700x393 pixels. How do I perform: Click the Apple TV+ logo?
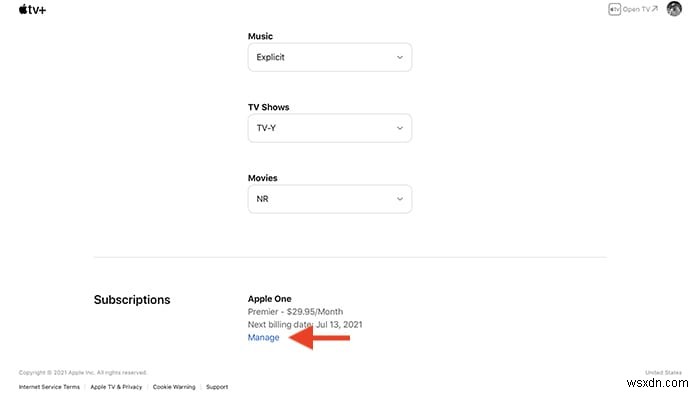(32, 9)
